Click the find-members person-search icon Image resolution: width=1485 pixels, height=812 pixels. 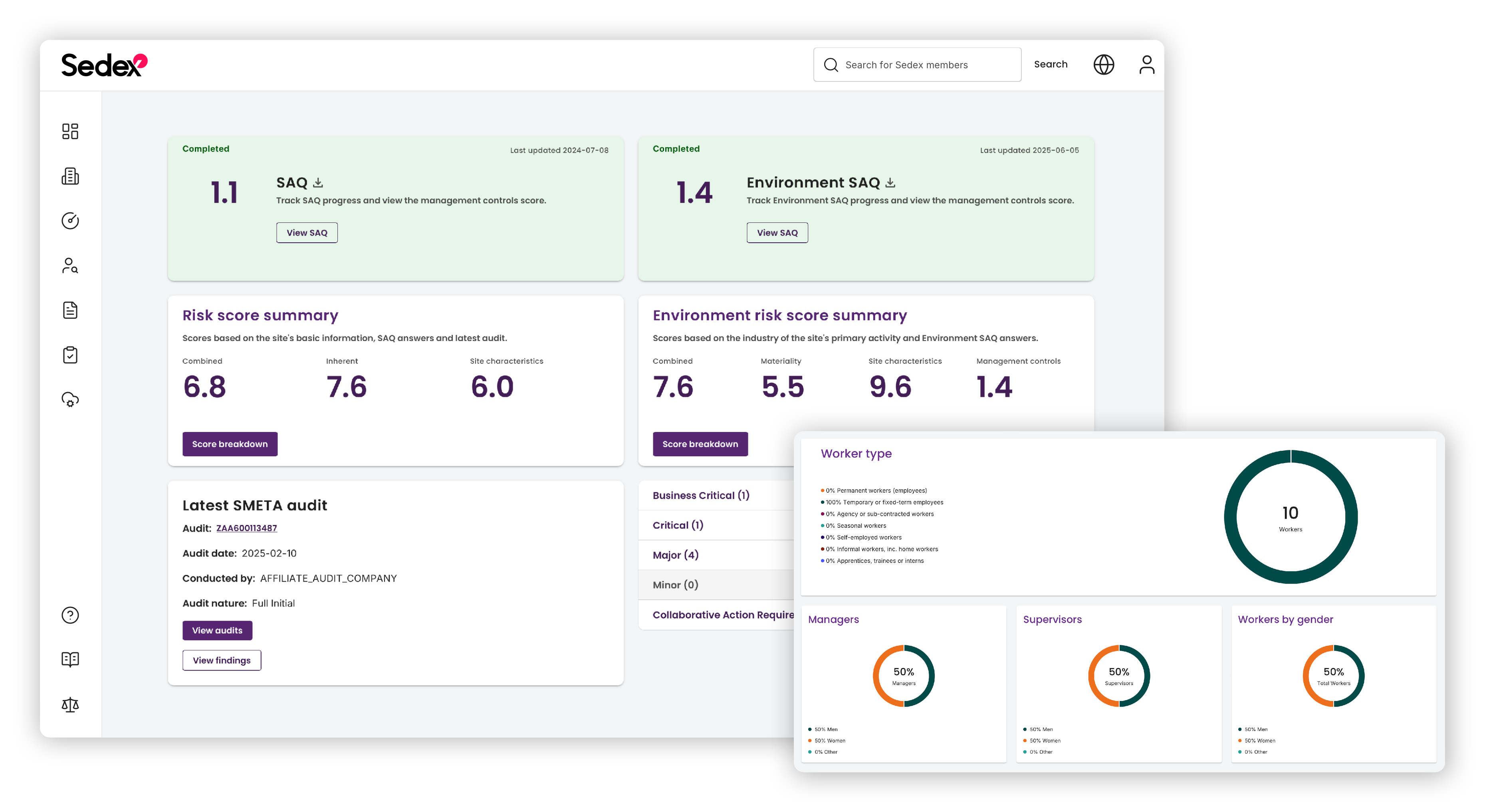70,265
